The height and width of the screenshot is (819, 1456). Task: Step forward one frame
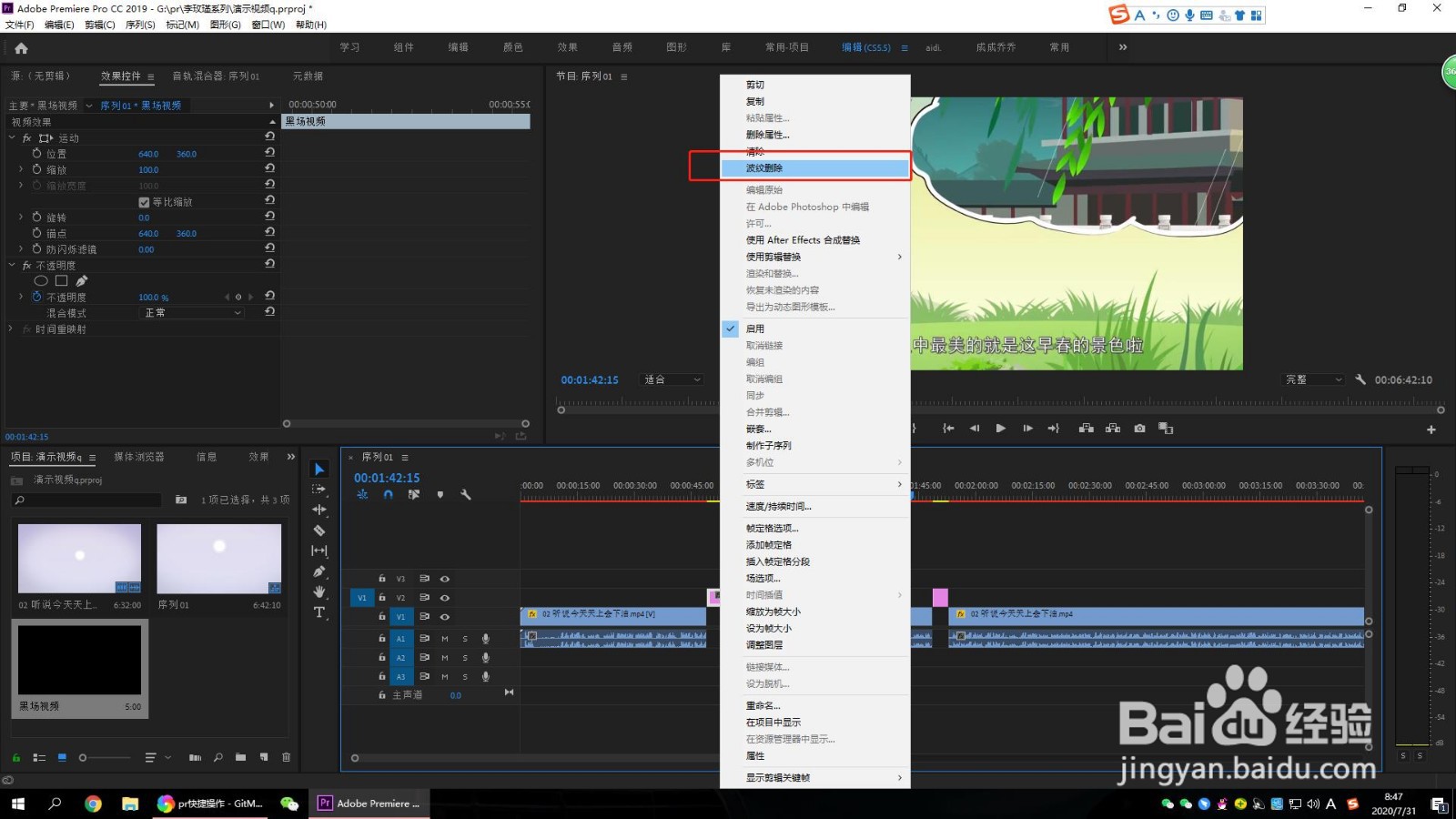click(x=1027, y=429)
